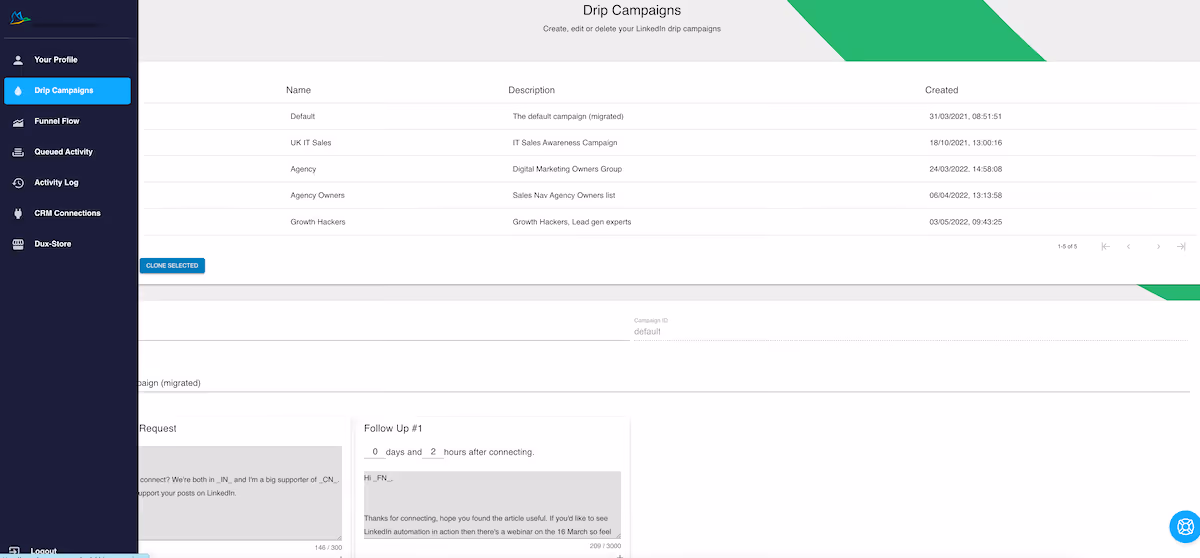
Task: Click the days field in Follow Up #1
Action: tap(375, 452)
